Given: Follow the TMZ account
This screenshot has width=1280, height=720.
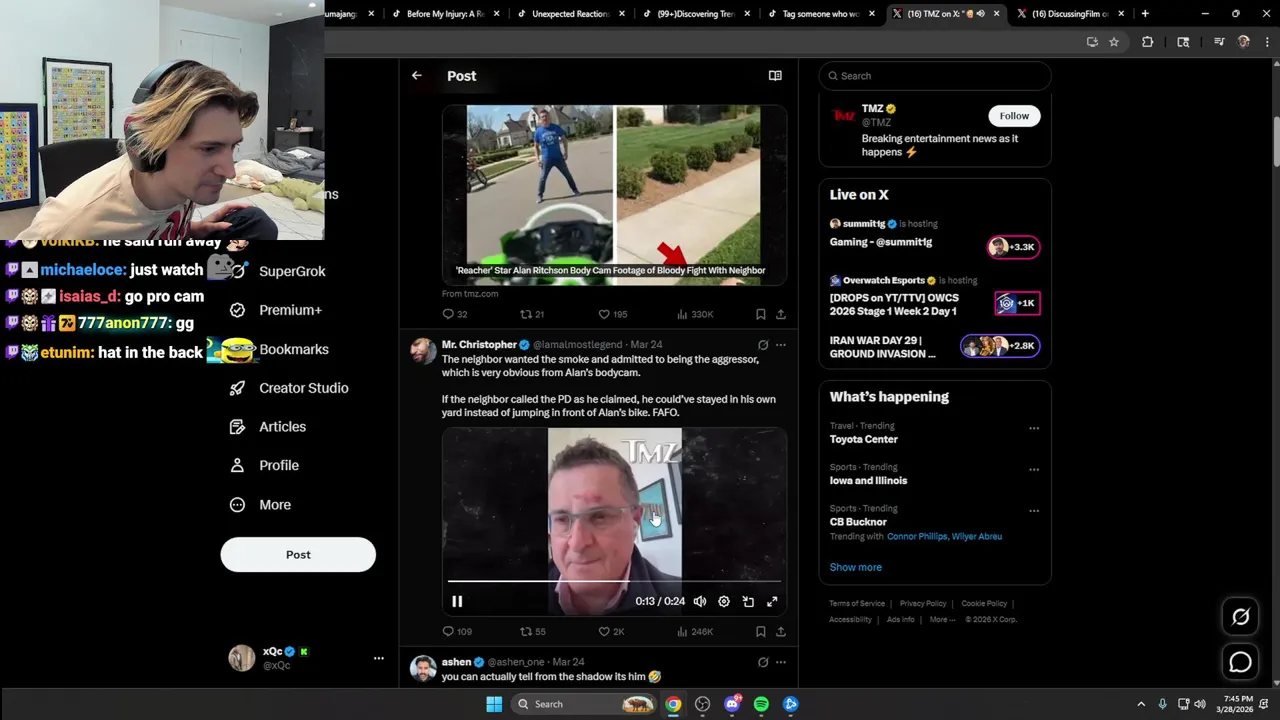Looking at the screenshot, I should click(1014, 116).
